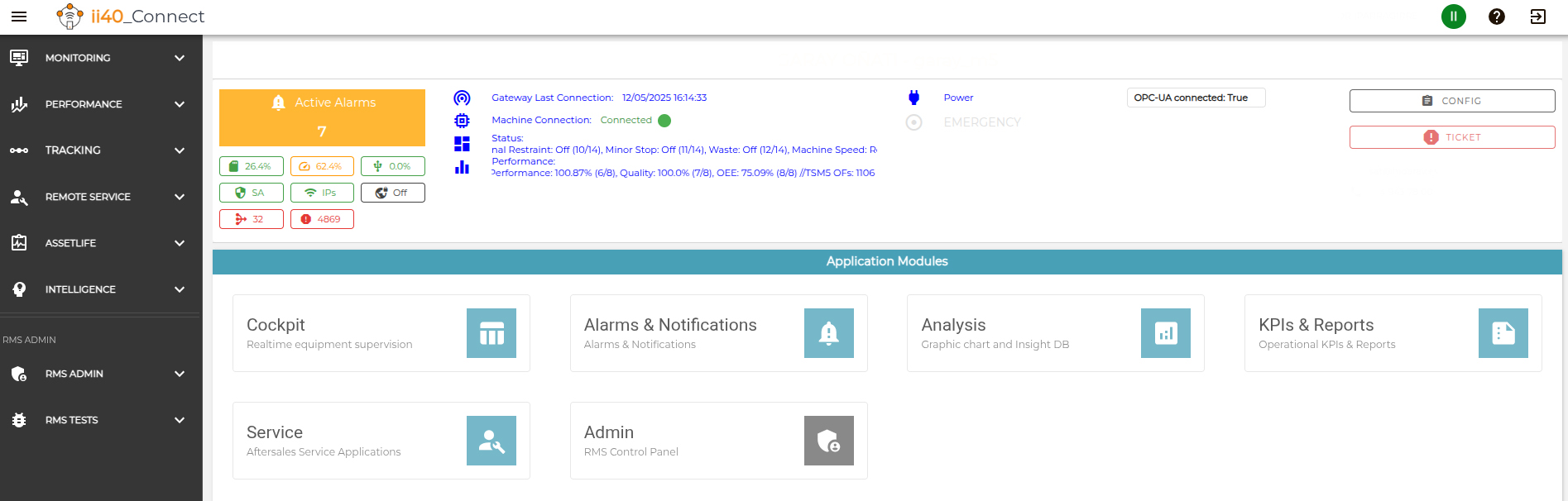Click the red TICKET button
The width and height of the screenshot is (1568, 501).
tap(1452, 137)
